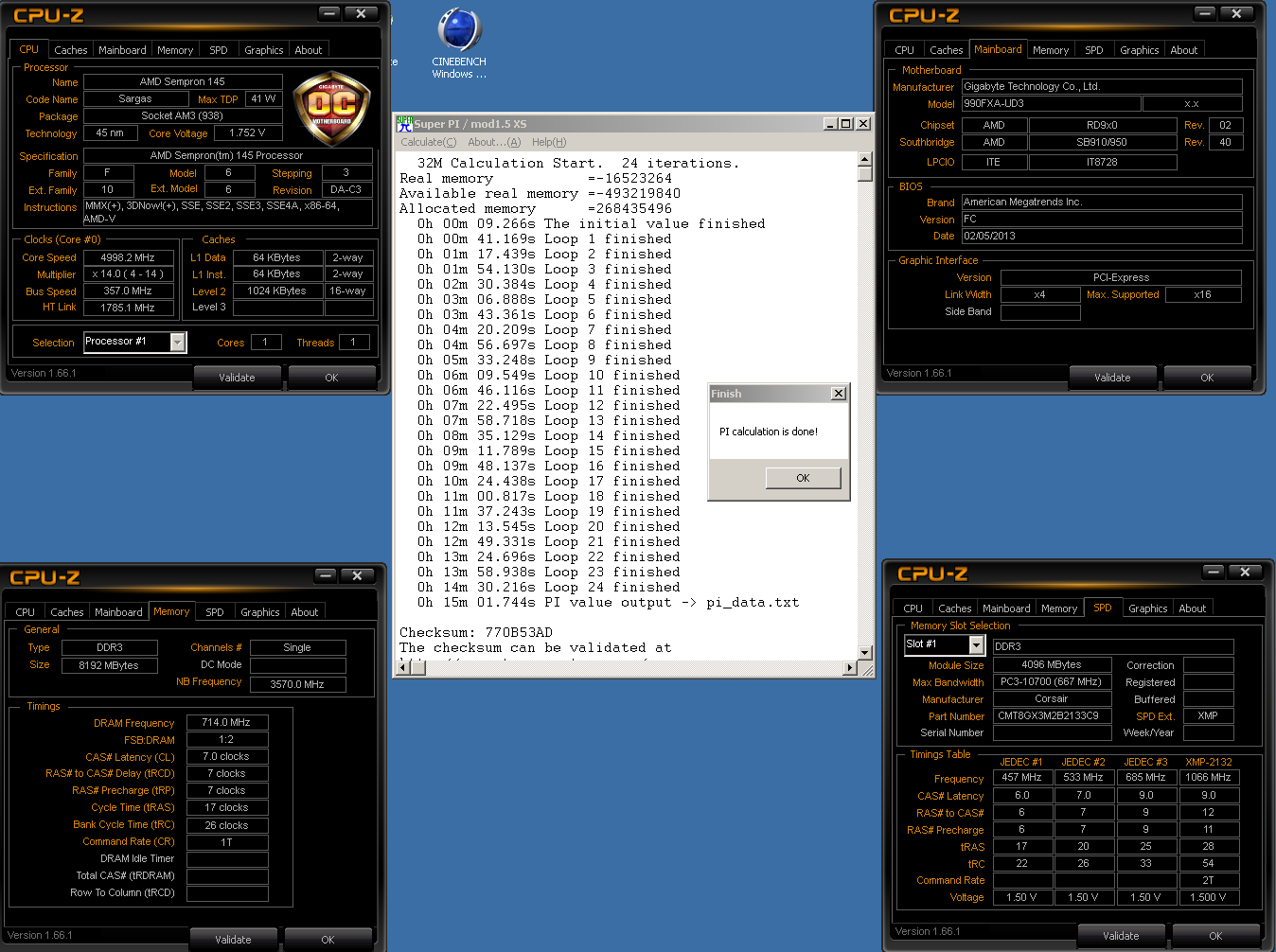Viewport: 1276px width, 952px height.
Task: Switch to Graphics tab in bottom-left CPU-Z
Action: coord(260,612)
